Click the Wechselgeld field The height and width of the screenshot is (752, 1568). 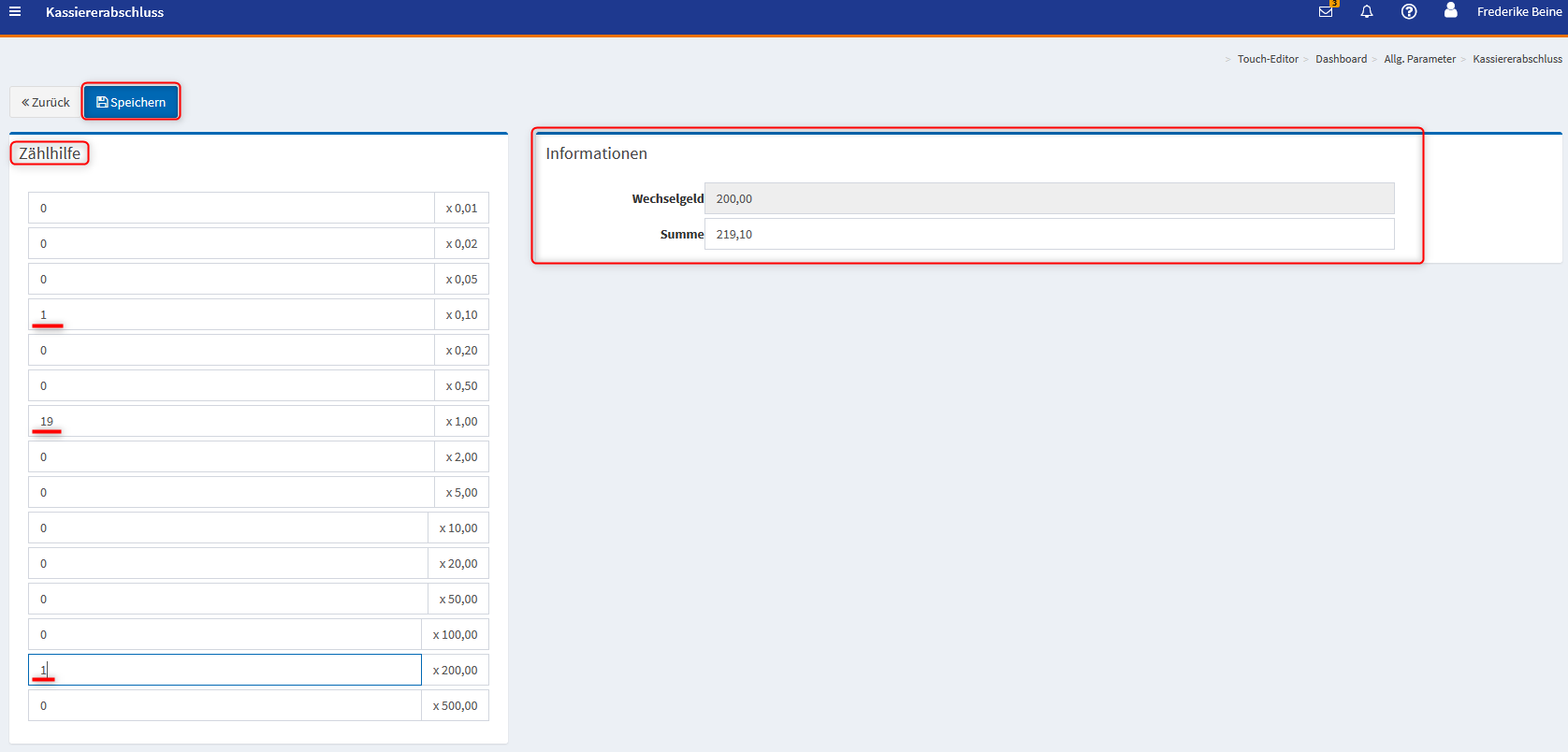(1048, 198)
